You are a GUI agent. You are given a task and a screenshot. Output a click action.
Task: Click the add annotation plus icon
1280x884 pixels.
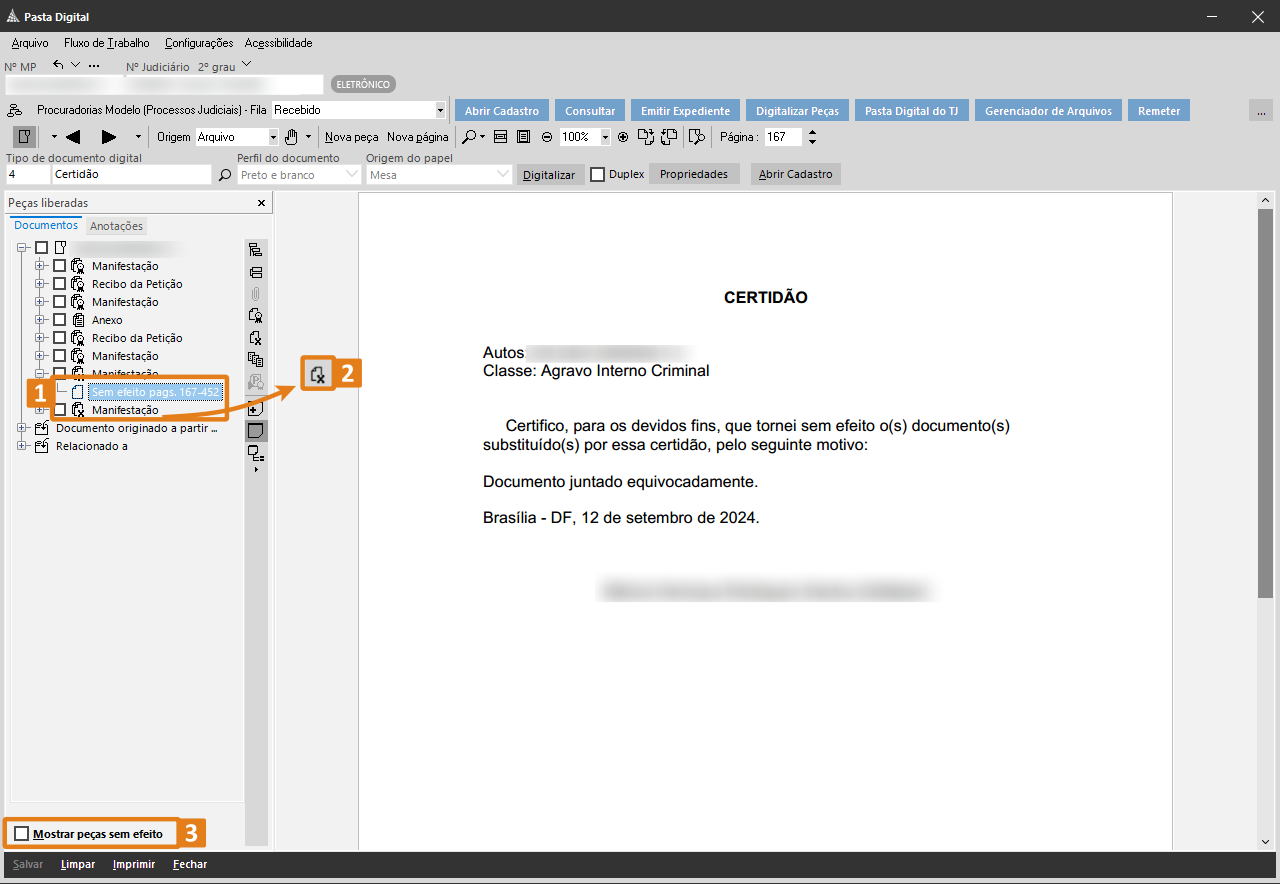coord(256,409)
